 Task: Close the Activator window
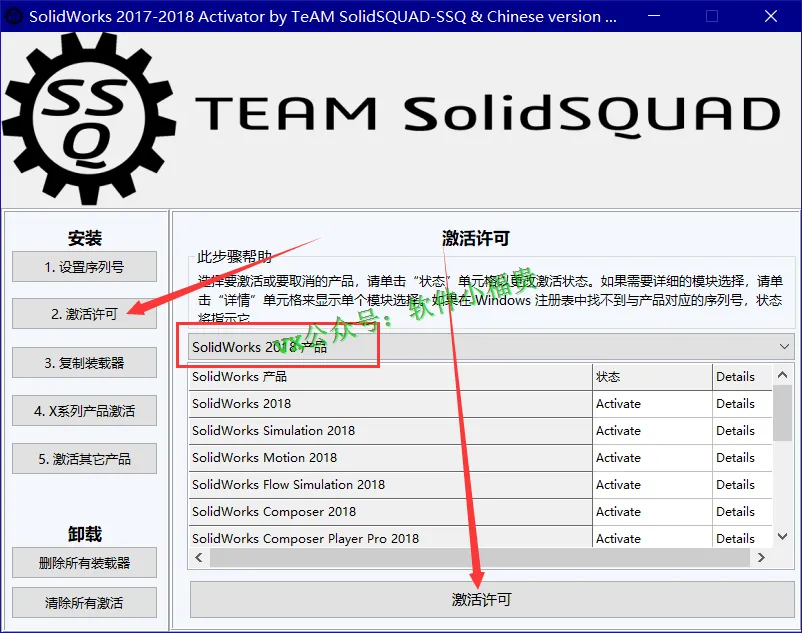coord(771,16)
